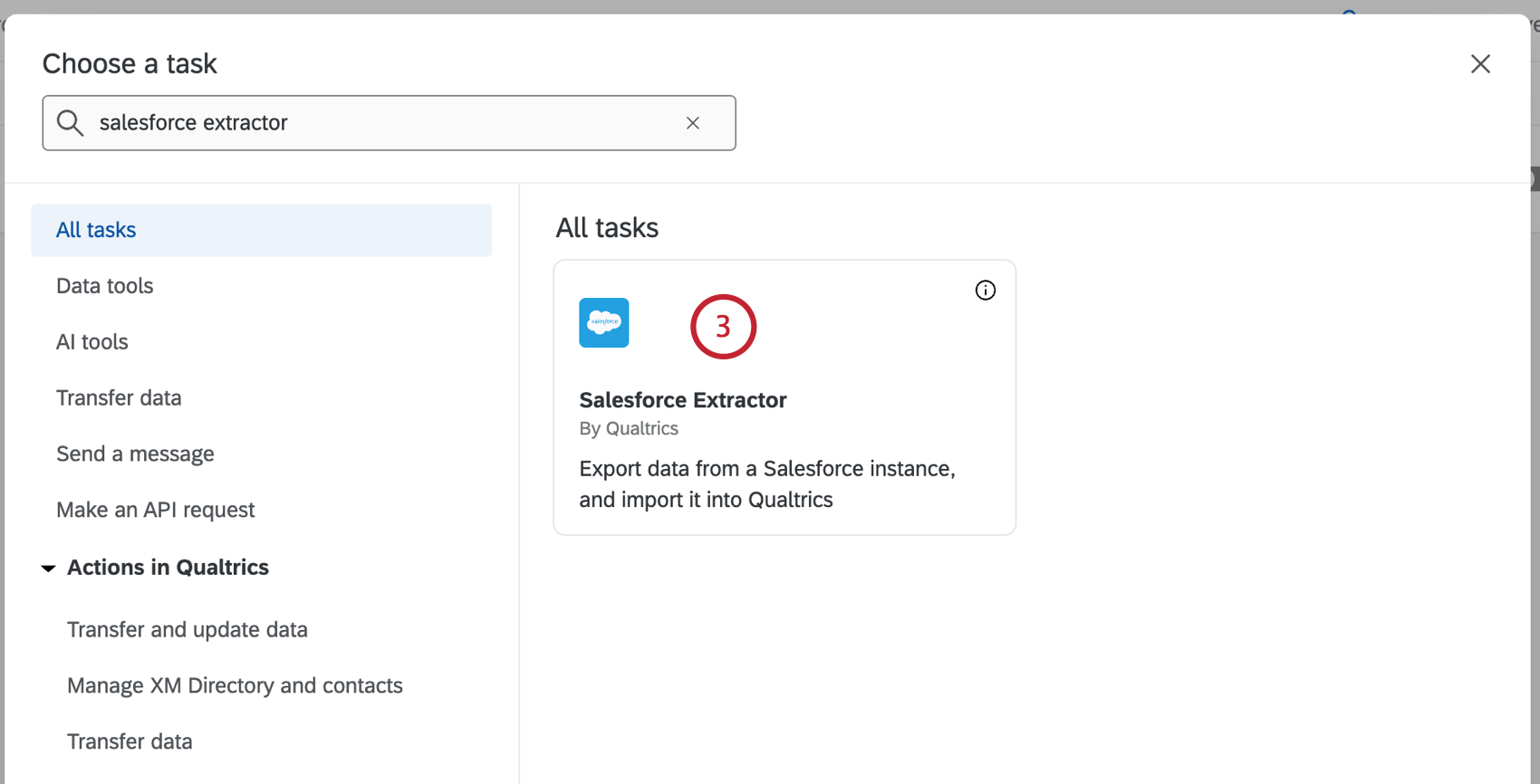This screenshot has width=1540, height=784.
Task: Select Manage XM Directory and contacts
Action: click(235, 686)
